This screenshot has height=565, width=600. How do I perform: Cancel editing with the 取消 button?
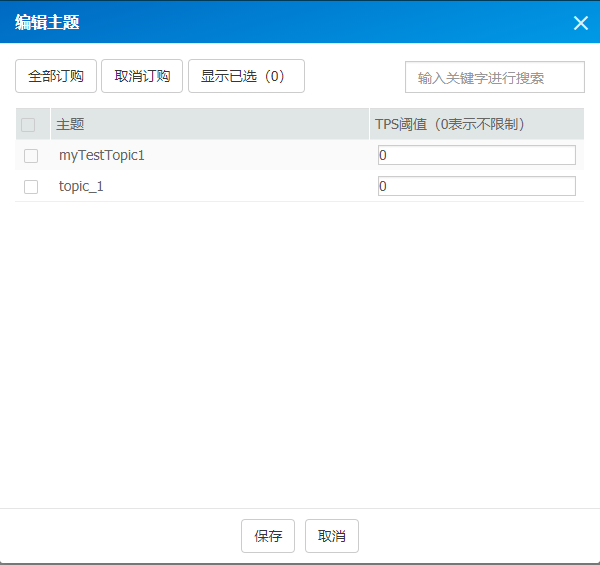tap(332, 536)
